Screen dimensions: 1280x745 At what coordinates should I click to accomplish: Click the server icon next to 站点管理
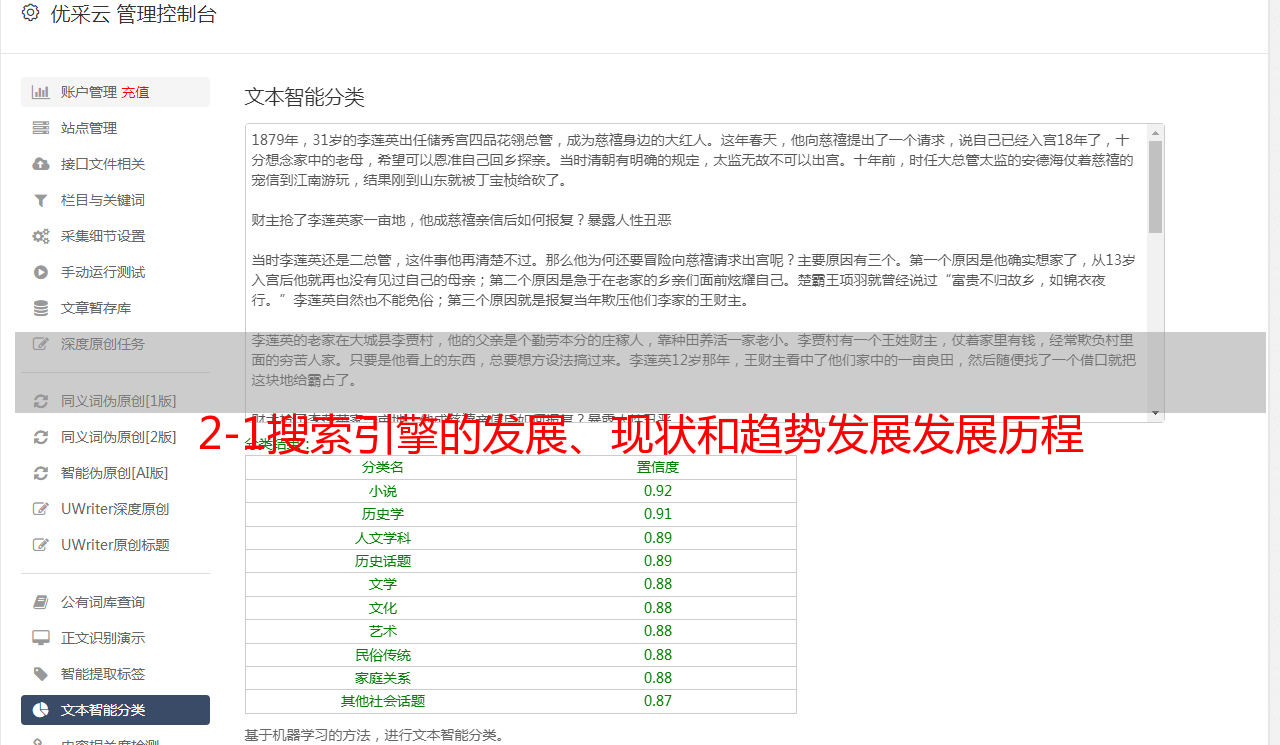click(x=41, y=128)
